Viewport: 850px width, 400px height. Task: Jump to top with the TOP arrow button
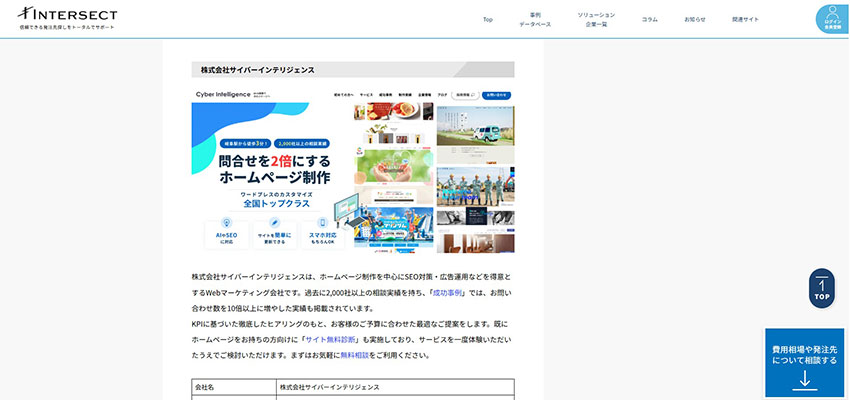[822, 288]
